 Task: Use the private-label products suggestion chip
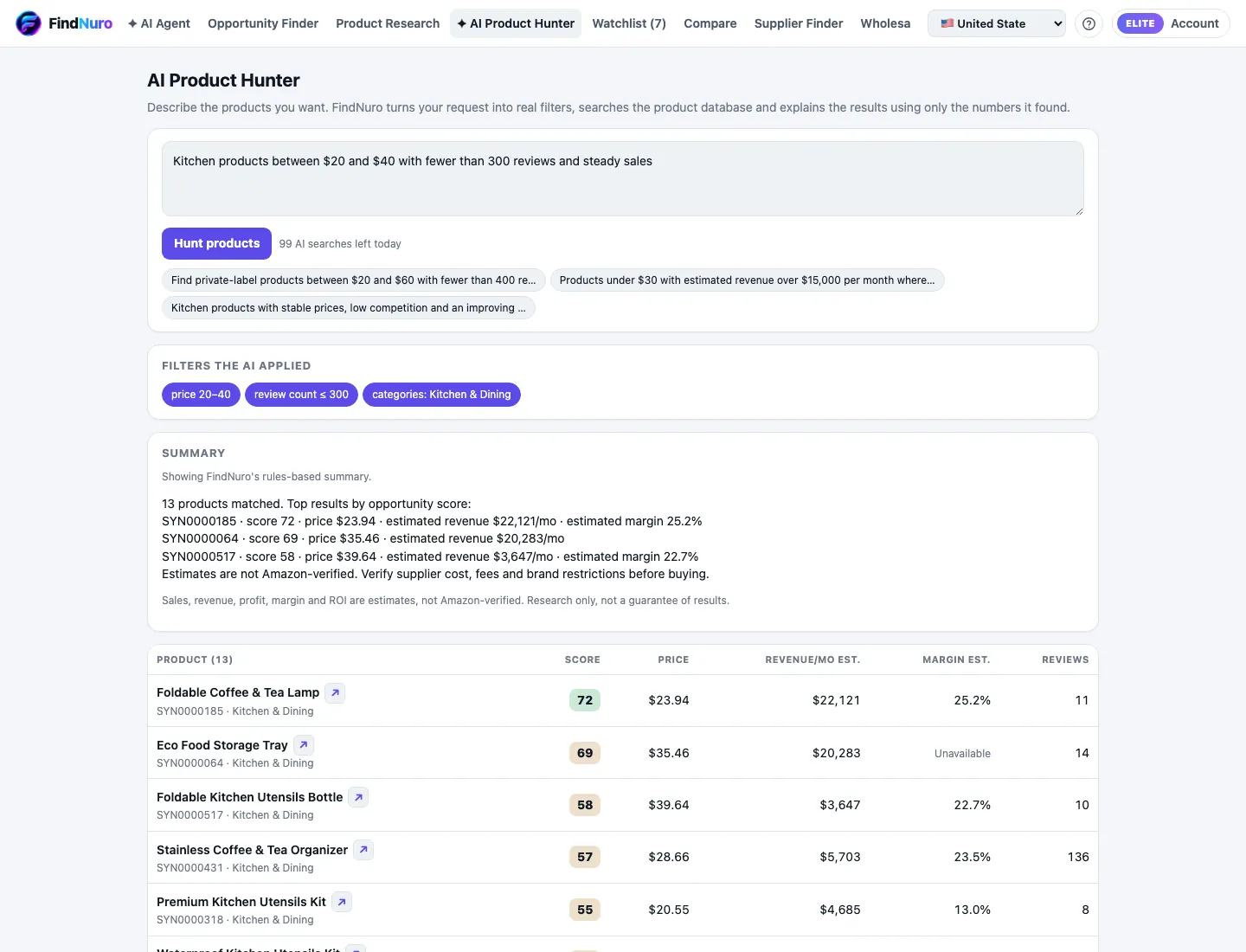click(x=354, y=280)
